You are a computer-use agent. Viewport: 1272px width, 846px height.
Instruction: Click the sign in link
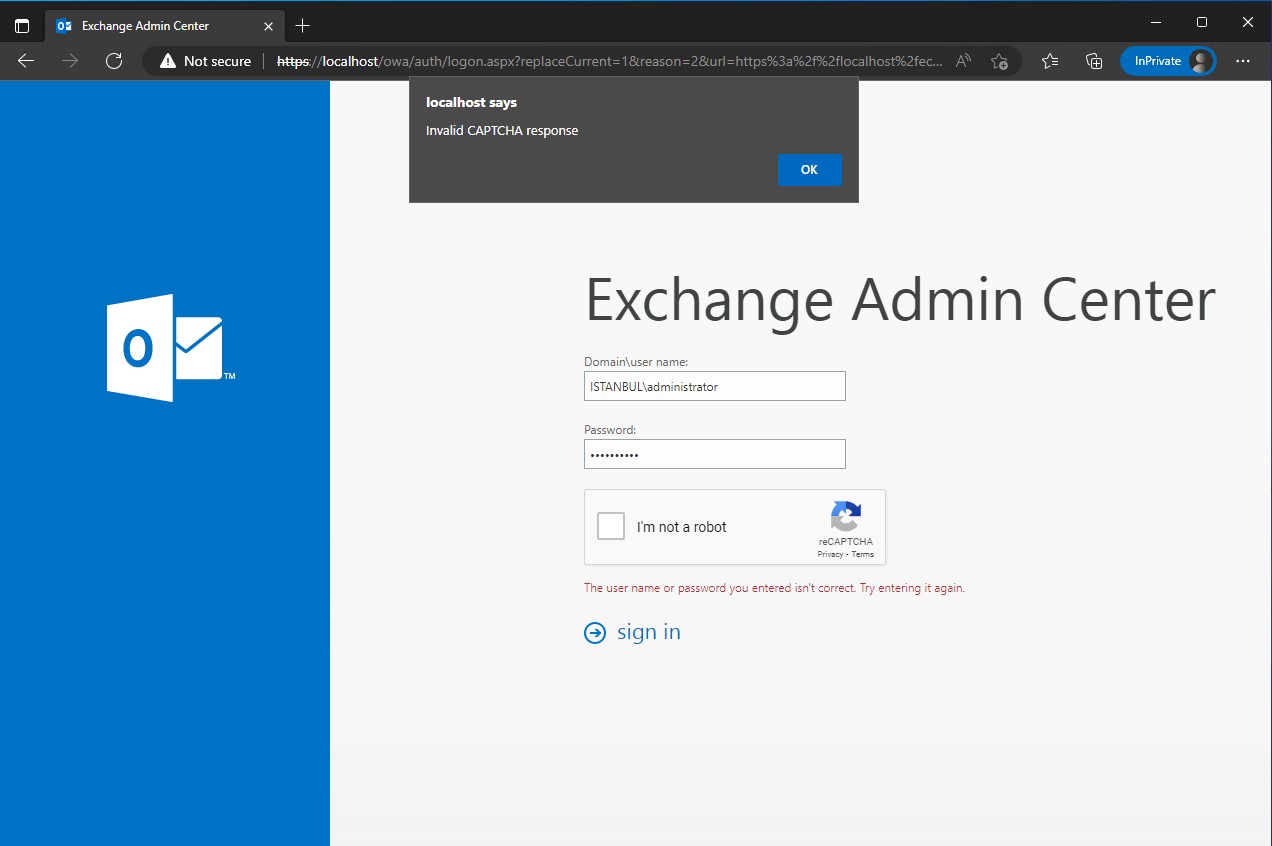[649, 632]
